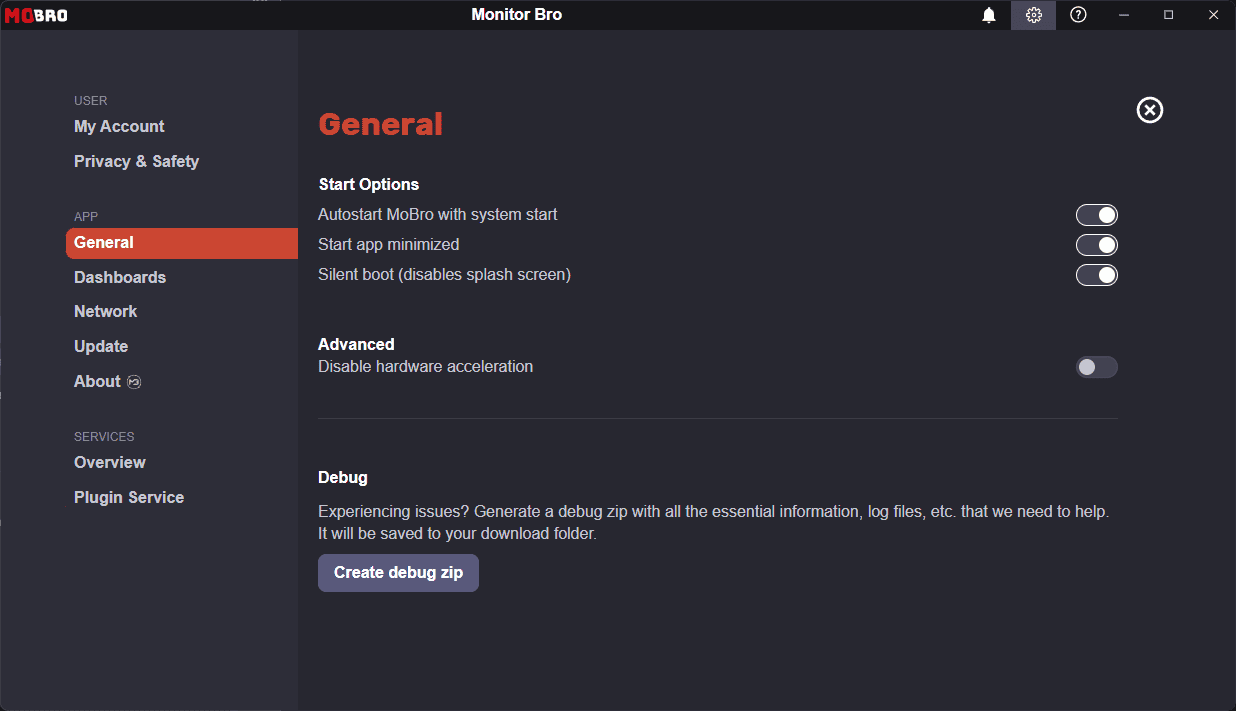Open the services Overview page
The width and height of the screenshot is (1236, 711).
pos(109,462)
